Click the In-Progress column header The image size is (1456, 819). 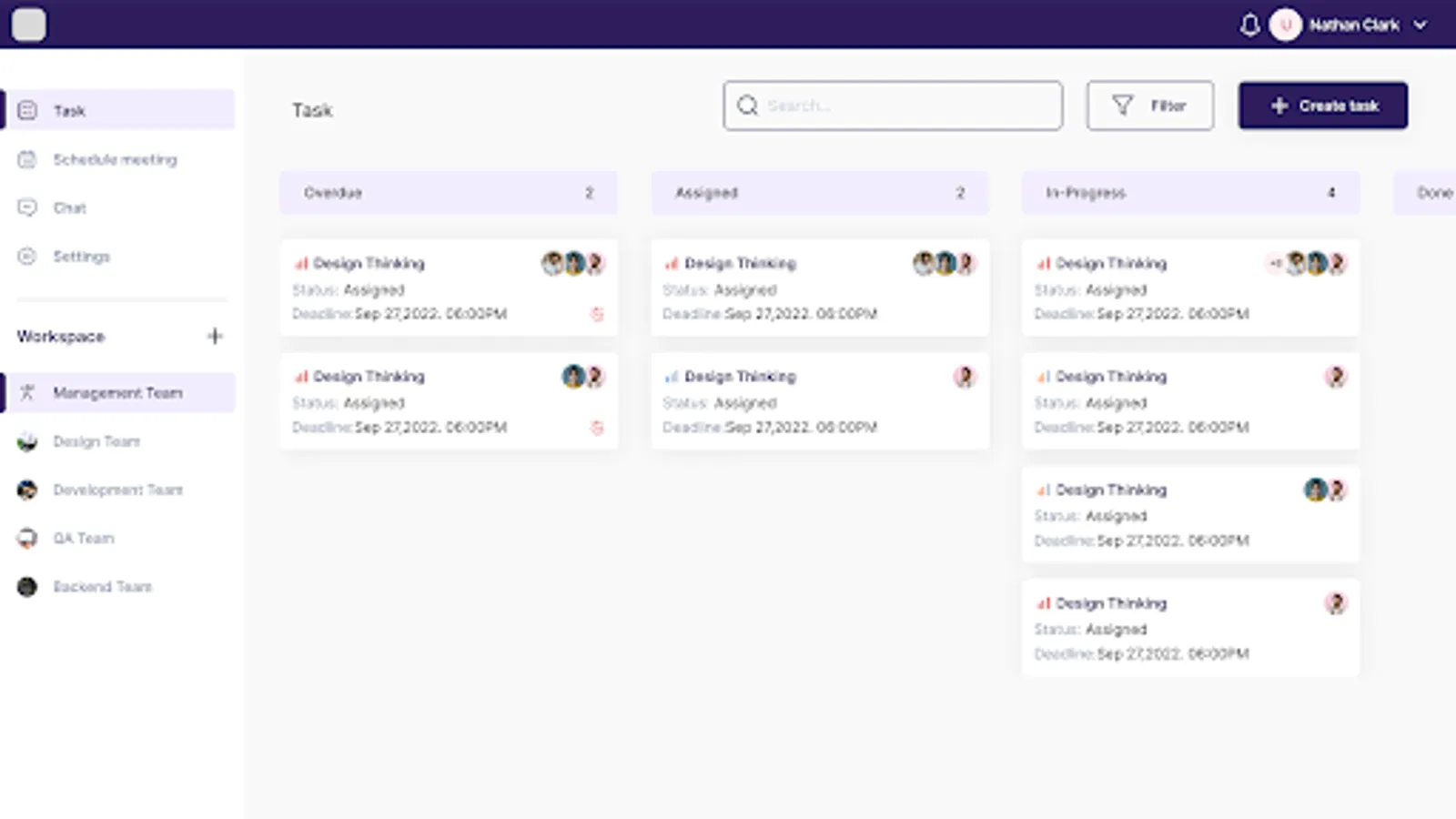coord(1190,192)
